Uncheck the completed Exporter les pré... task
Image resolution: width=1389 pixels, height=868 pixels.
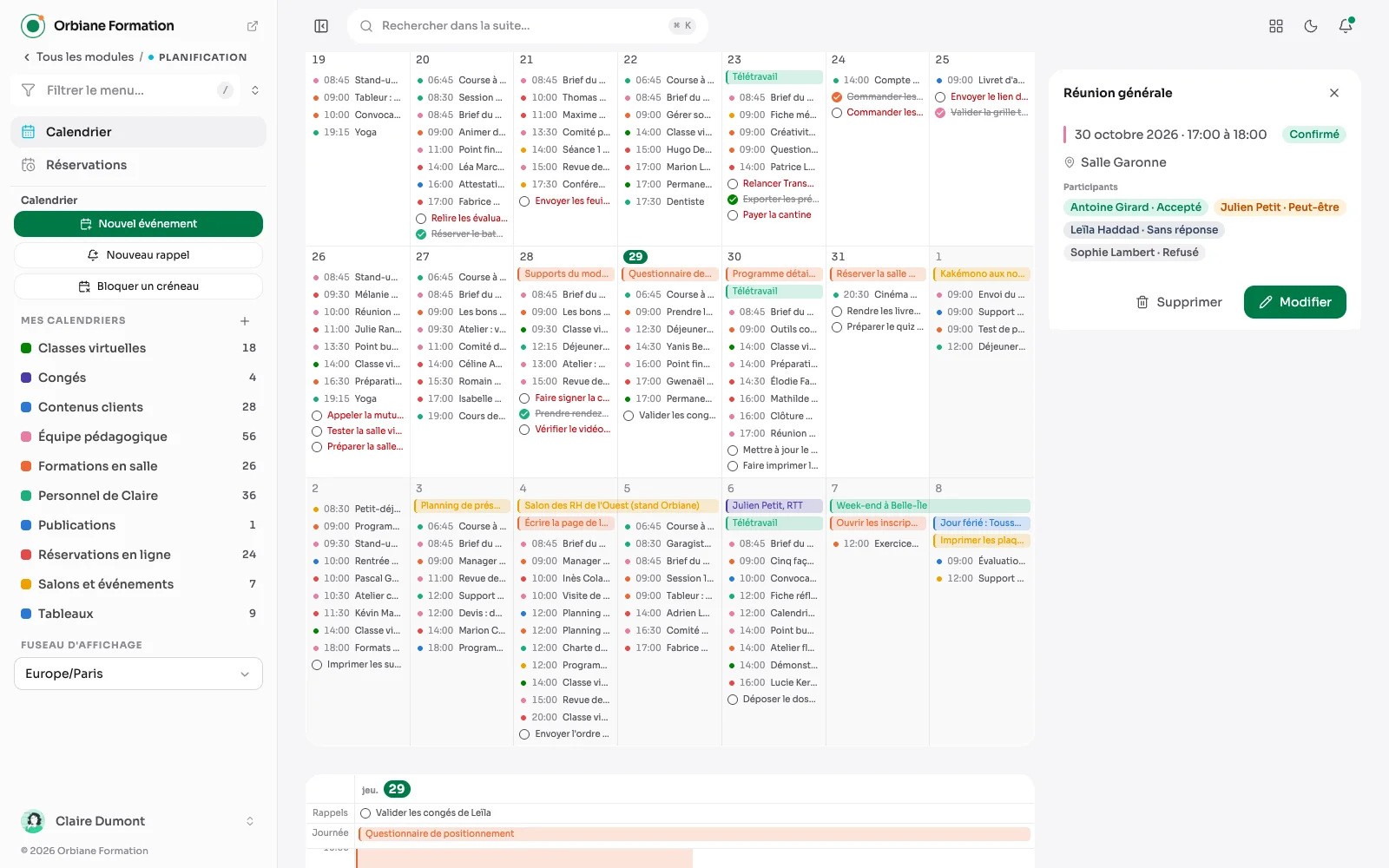(733, 200)
